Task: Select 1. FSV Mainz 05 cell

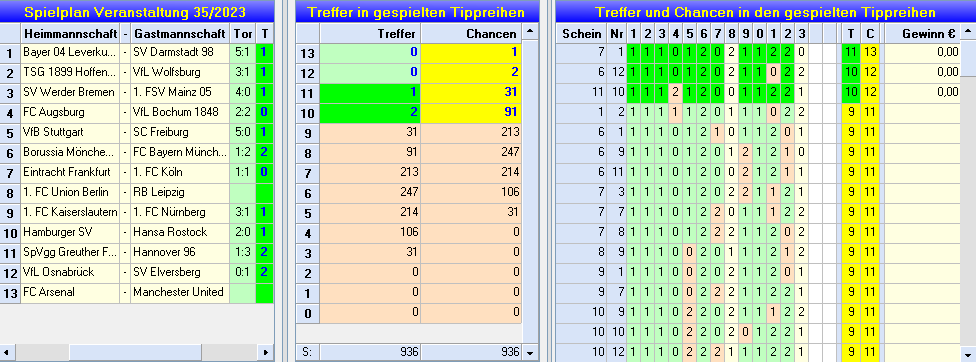Action: [180, 93]
